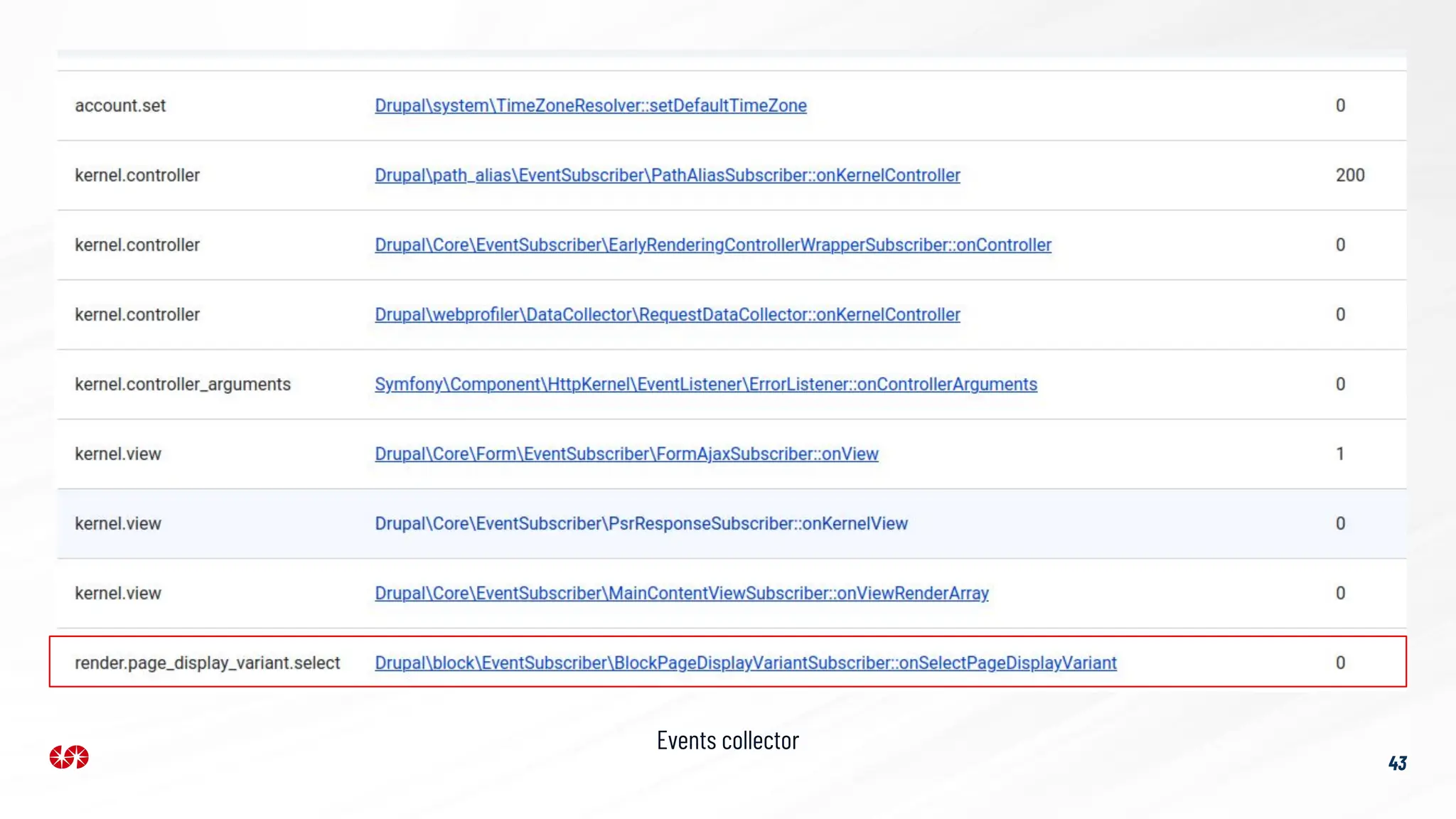Open PathAliasSubscriber::onKernelController link
This screenshot has height=819, width=1456.
tap(667, 175)
